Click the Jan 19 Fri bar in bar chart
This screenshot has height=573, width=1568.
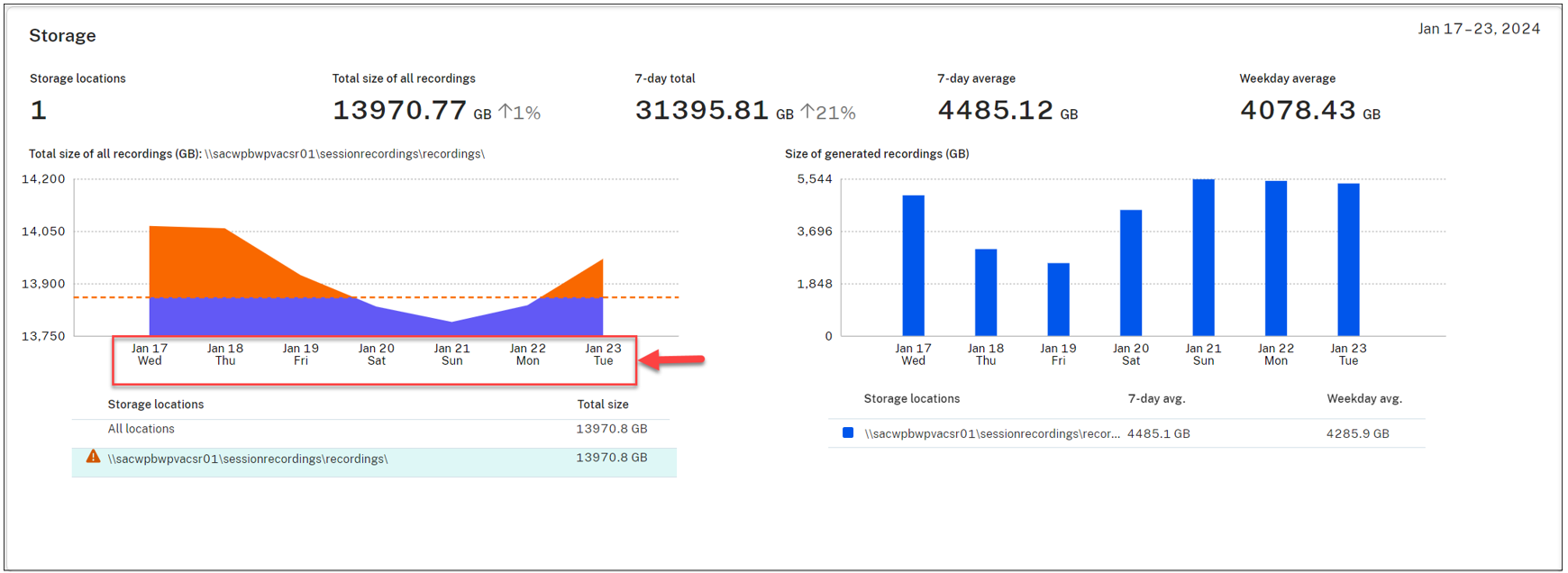click(1058, 299)
